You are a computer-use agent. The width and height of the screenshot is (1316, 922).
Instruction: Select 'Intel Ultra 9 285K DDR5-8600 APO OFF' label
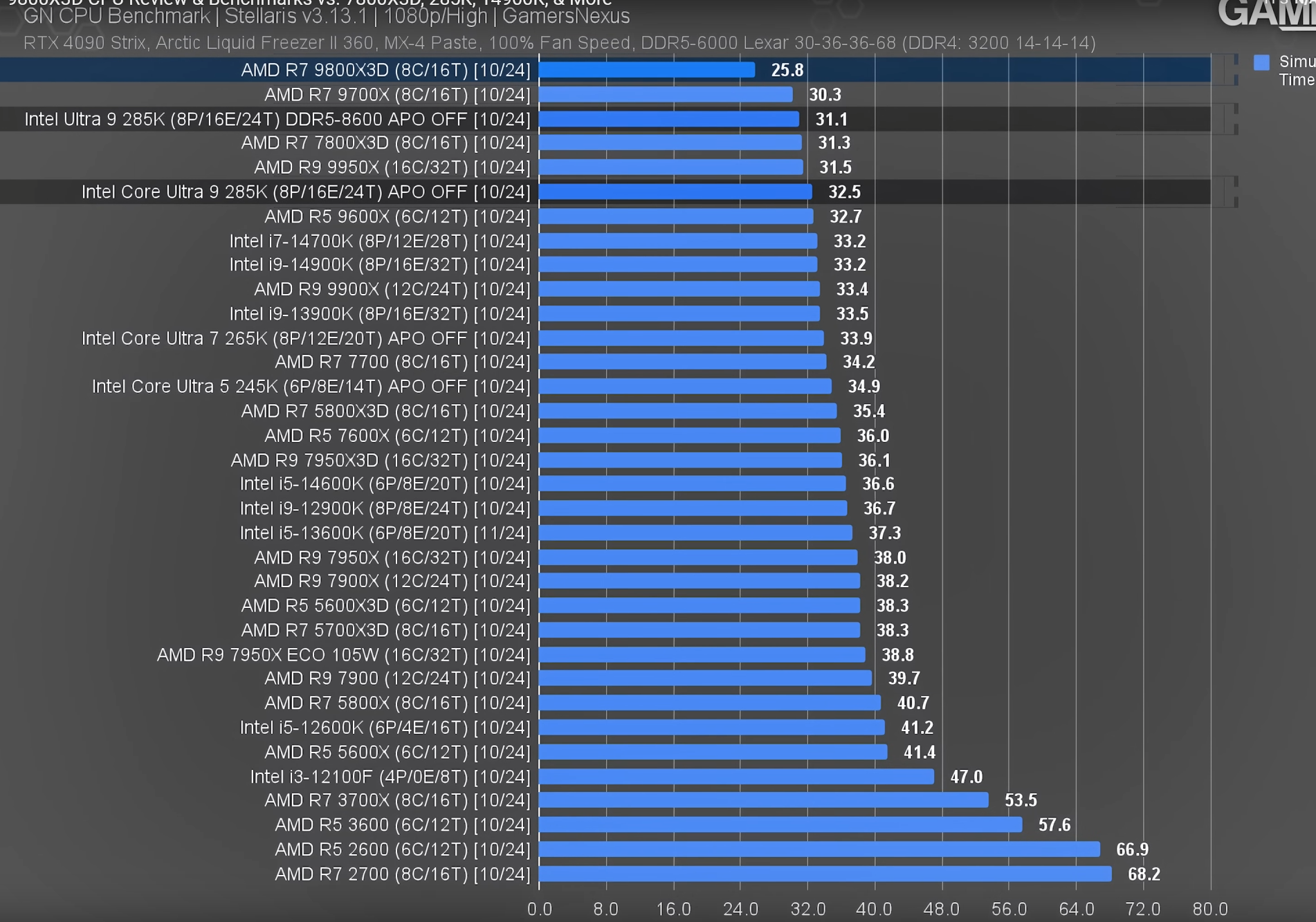tap(277, 119)
